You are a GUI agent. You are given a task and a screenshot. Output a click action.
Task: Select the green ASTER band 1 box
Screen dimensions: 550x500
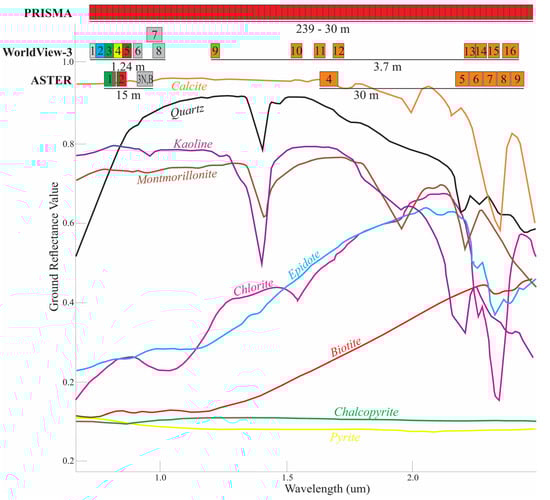(x=109, y=79)
